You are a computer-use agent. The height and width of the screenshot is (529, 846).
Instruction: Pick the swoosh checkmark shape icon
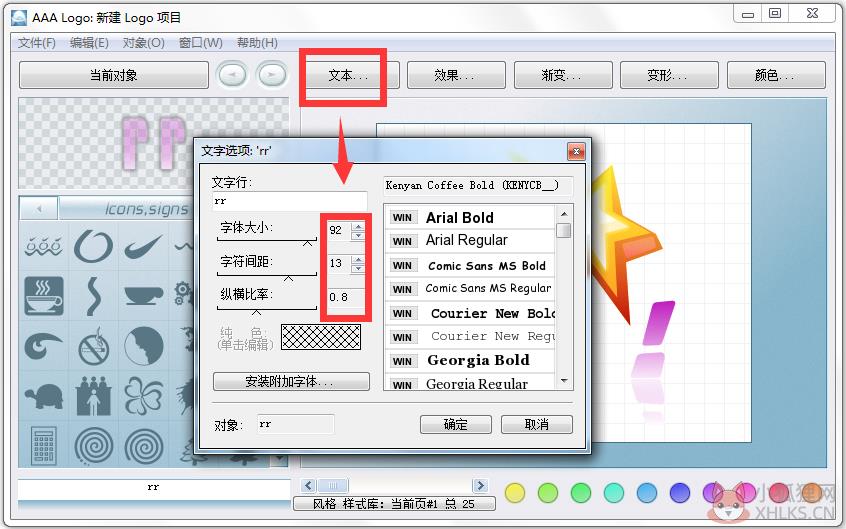(x=144, y=247)
